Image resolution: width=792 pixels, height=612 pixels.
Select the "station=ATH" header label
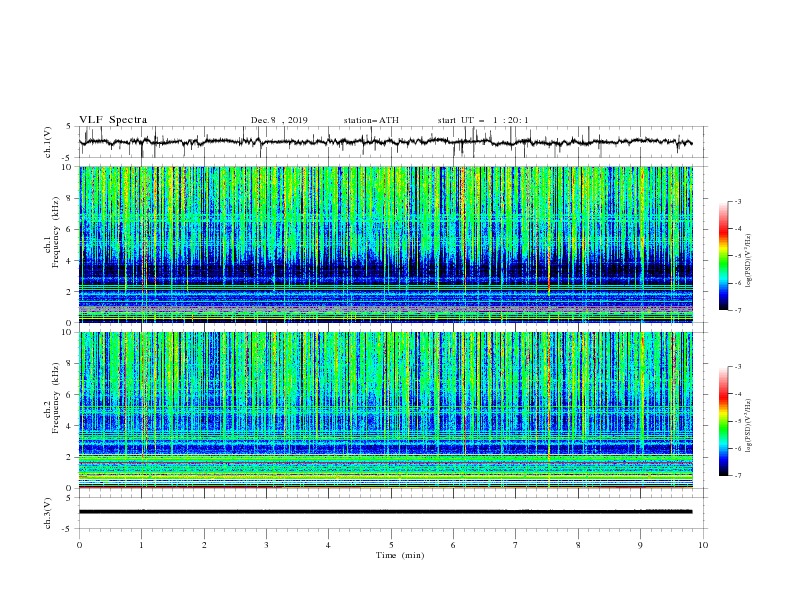click(x=371, y=120)
